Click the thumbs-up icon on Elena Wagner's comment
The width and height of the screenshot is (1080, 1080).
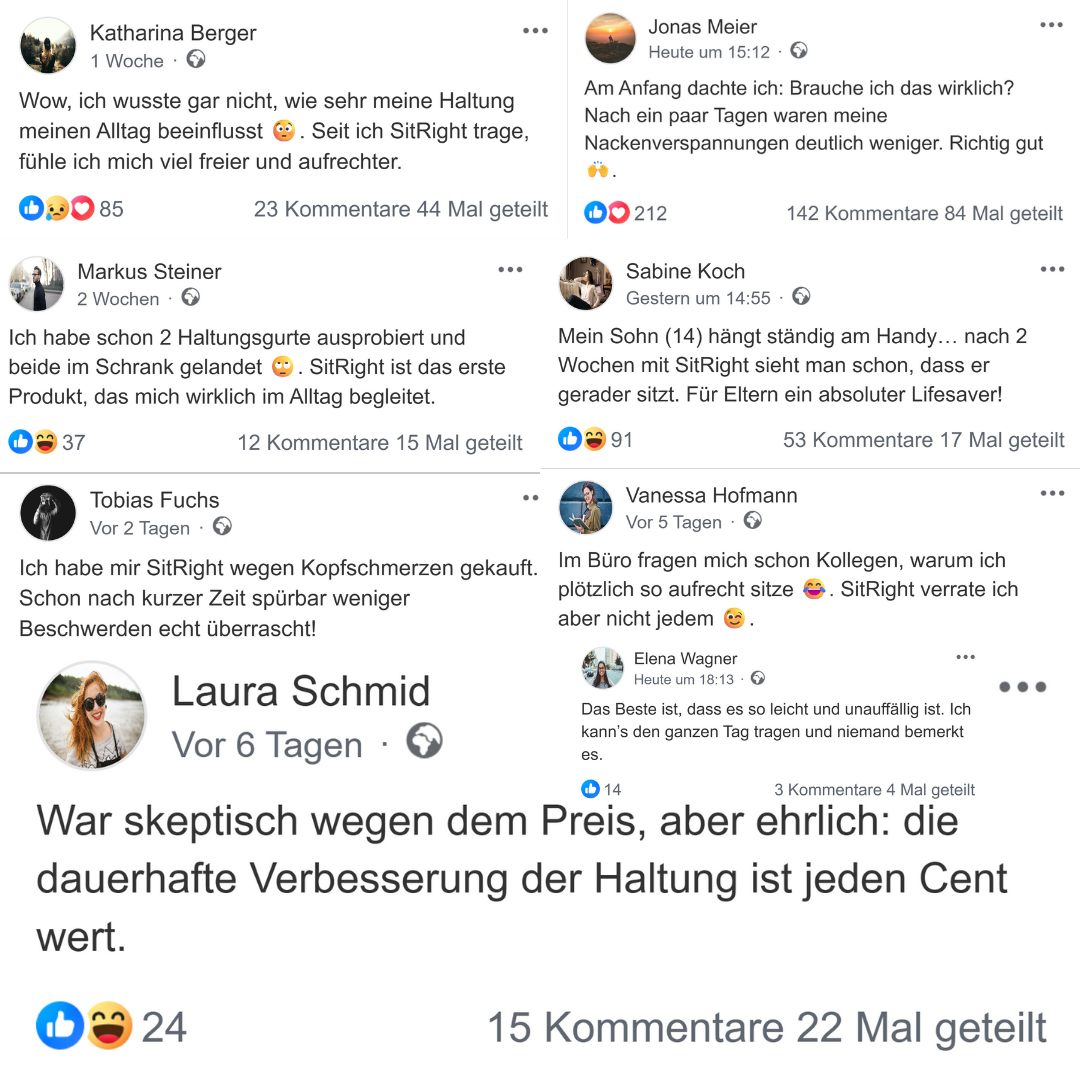pos(591,789)
